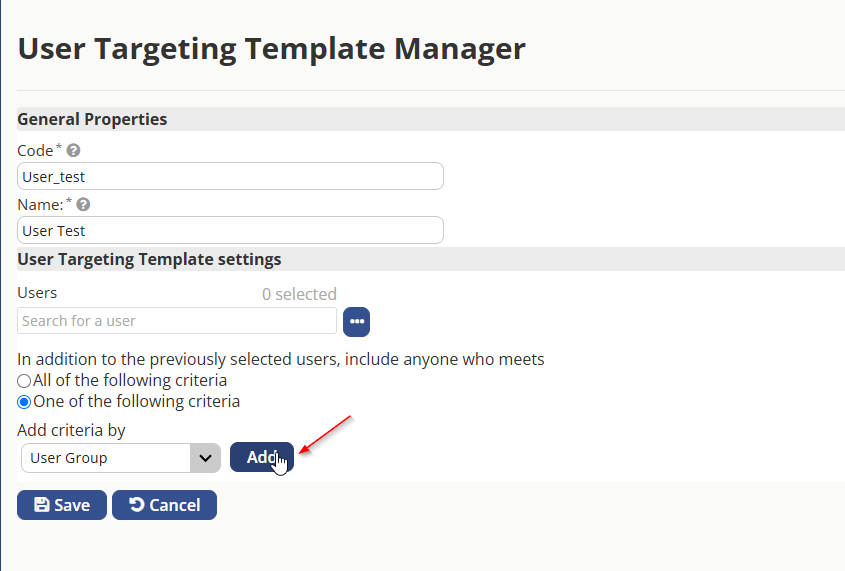
Task: Click the 'One of the following criteria' label text
Action: [x=136, y=401]
